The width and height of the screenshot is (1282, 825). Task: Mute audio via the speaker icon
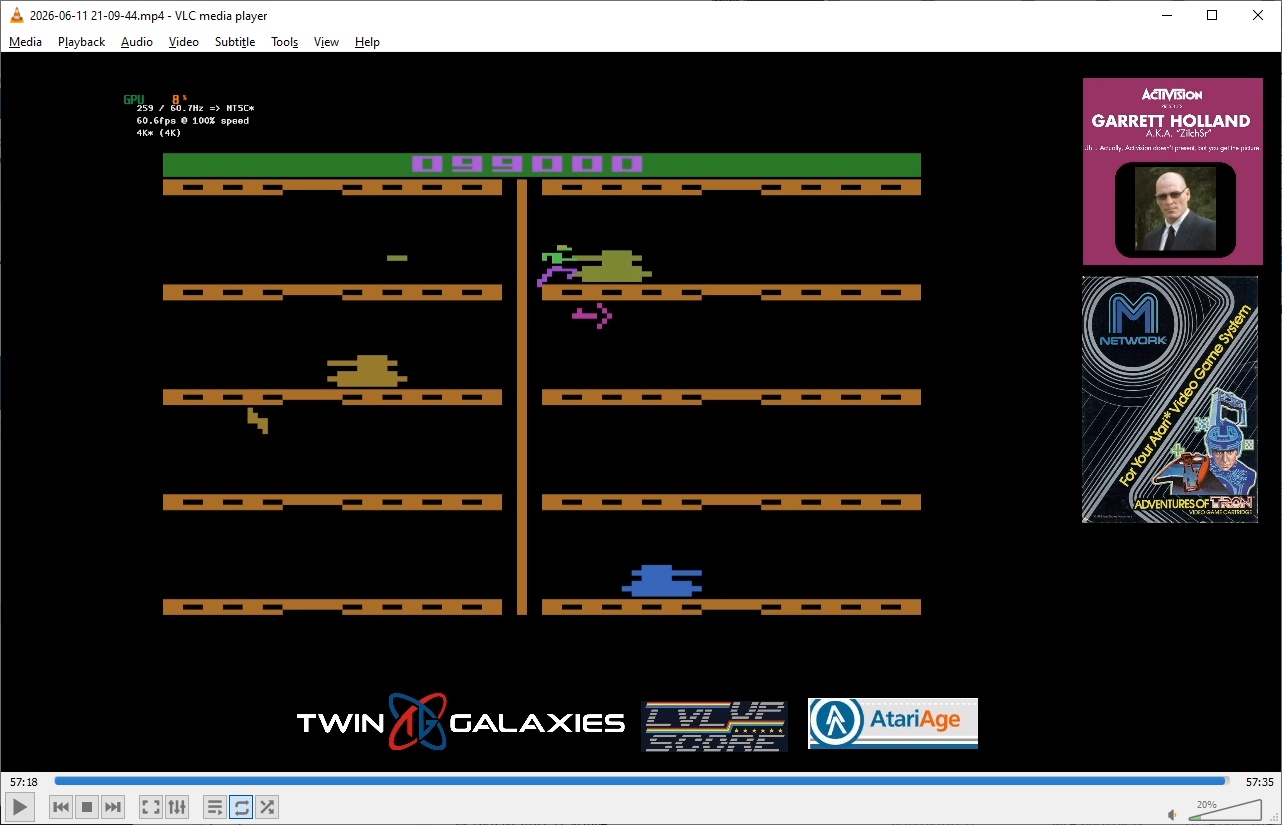click(x=1173, y=814)
